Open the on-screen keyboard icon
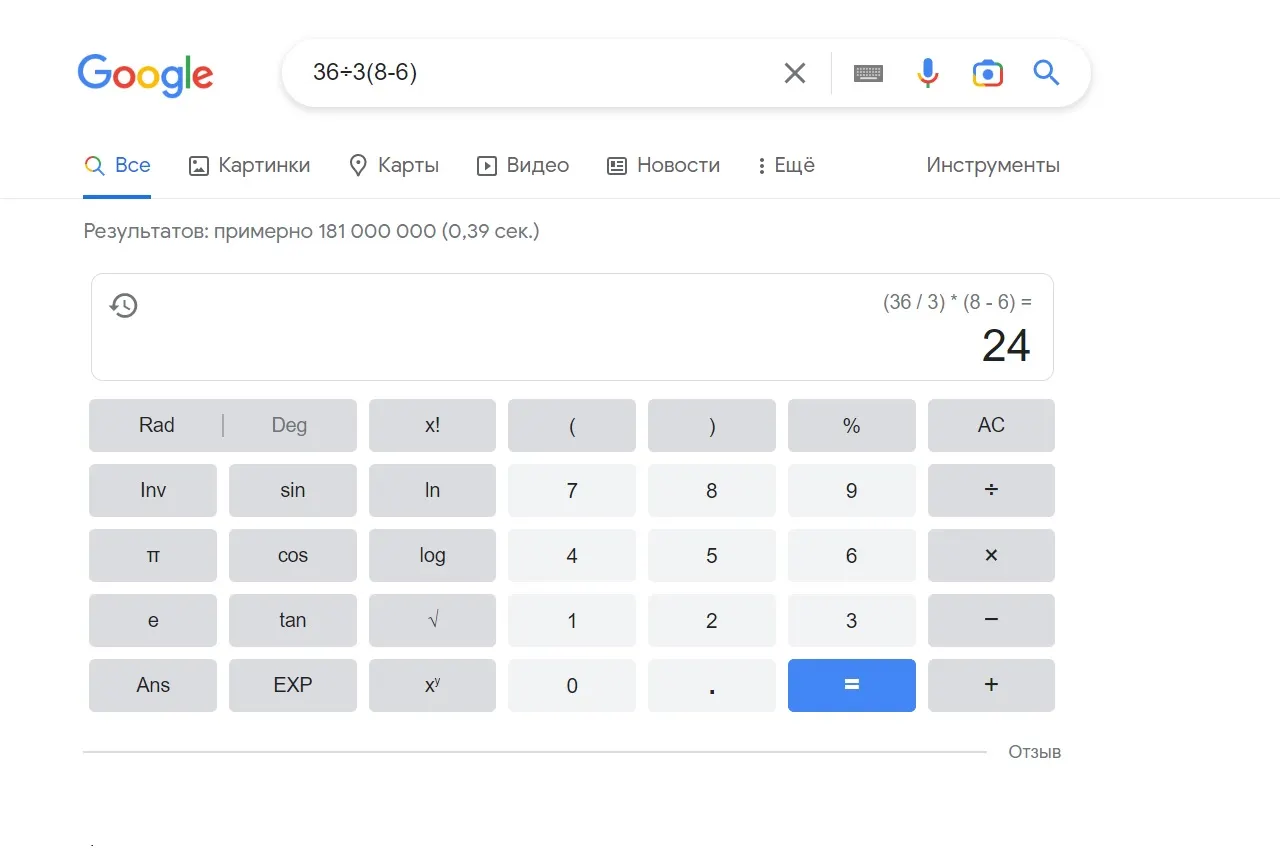Viewport: 1280px width, 853px height. [868, 73]
